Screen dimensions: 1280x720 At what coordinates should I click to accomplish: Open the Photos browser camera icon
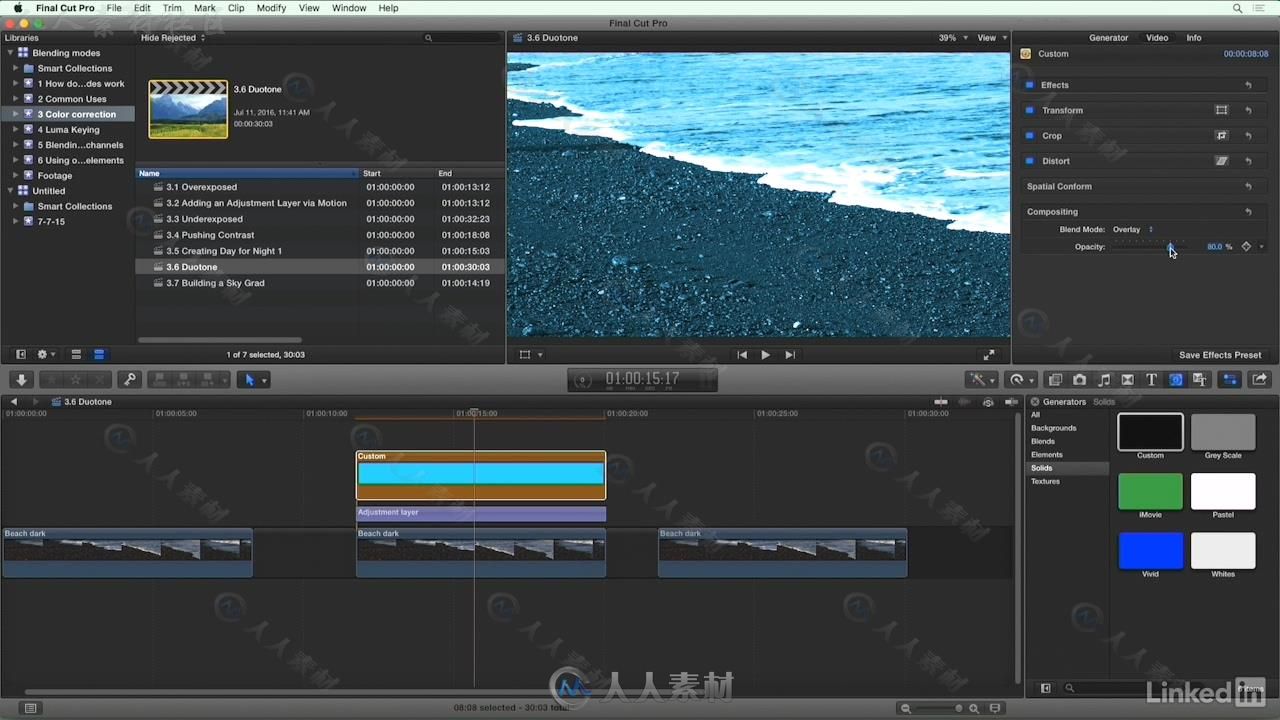pyautogui.click(x=1079, y=380)
